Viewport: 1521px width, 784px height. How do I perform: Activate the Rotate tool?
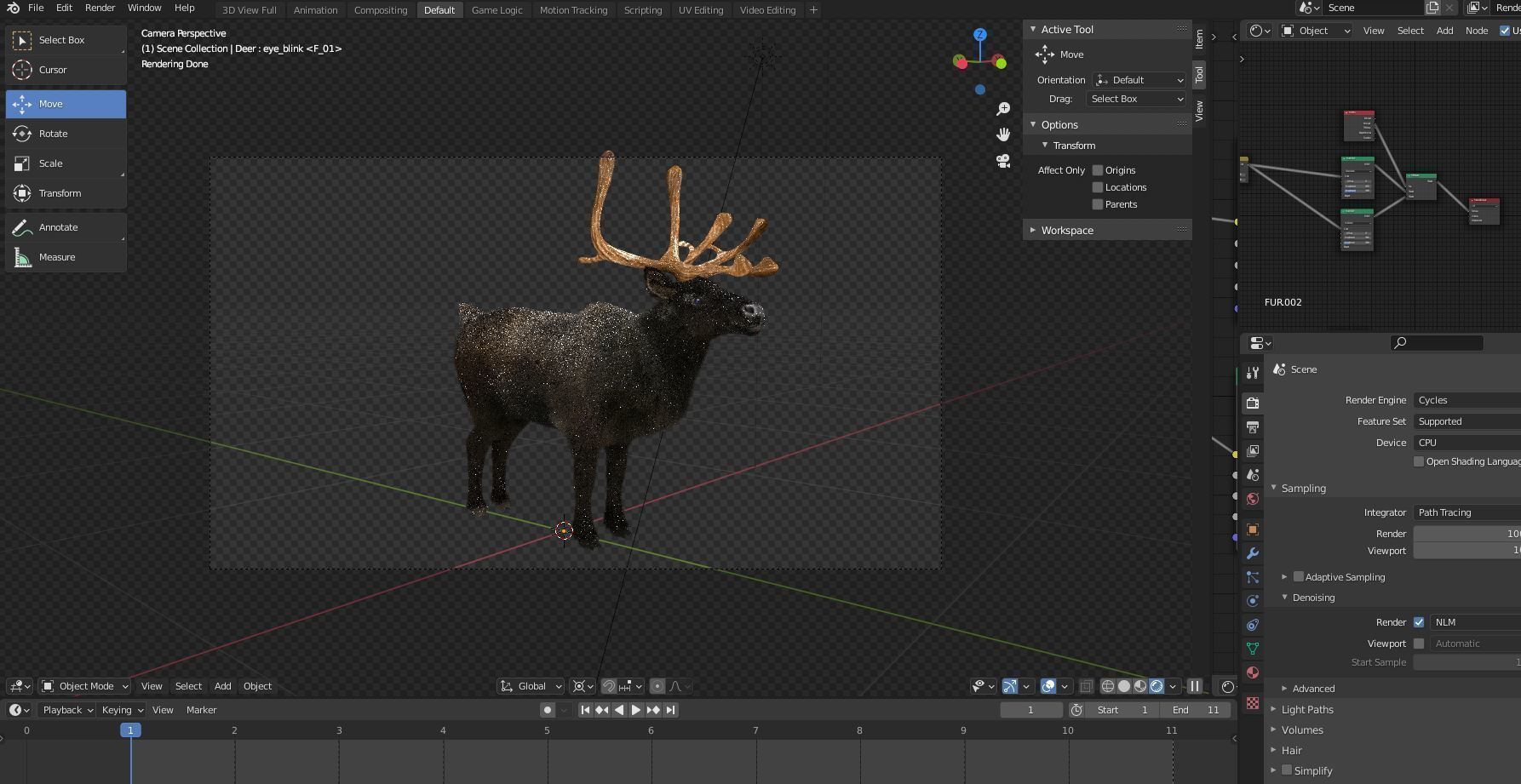coord(66,134)
